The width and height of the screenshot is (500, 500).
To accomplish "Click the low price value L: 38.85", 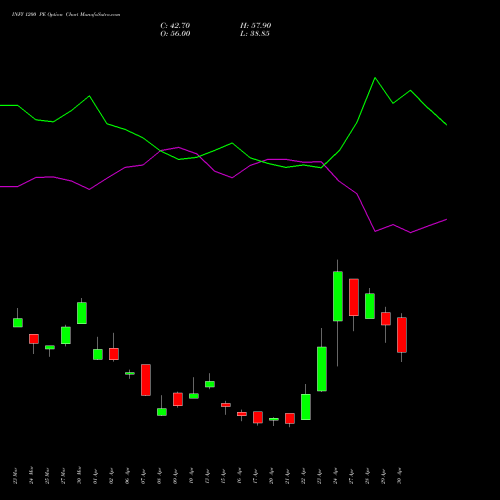I will click(255, 34).
